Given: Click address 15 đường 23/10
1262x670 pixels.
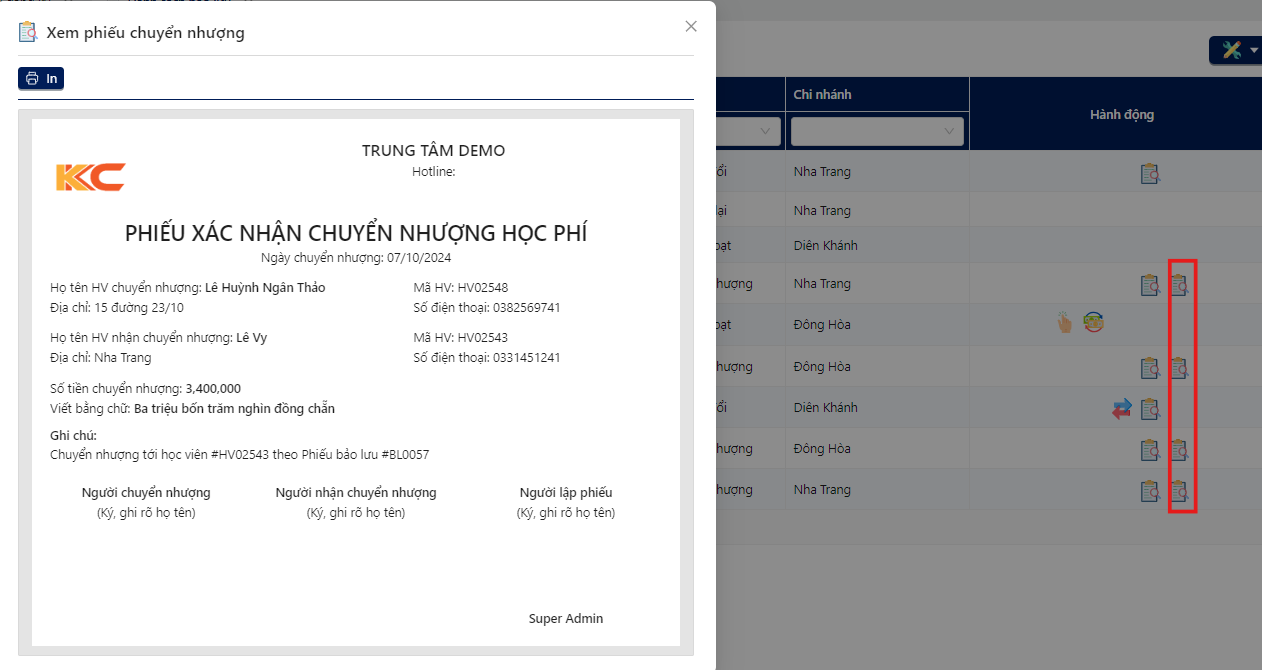Looking at the screenshot, I should tap(139, 308).
